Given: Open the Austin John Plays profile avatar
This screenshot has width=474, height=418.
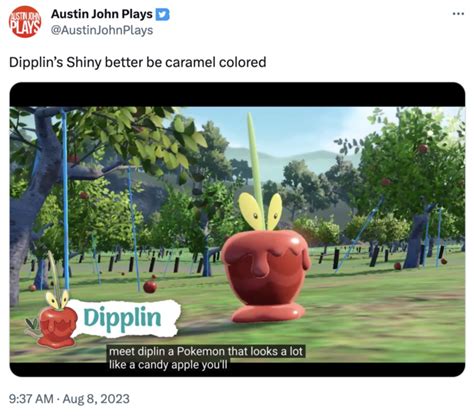Looking at the screenshot, I should (x=25, y=22).
